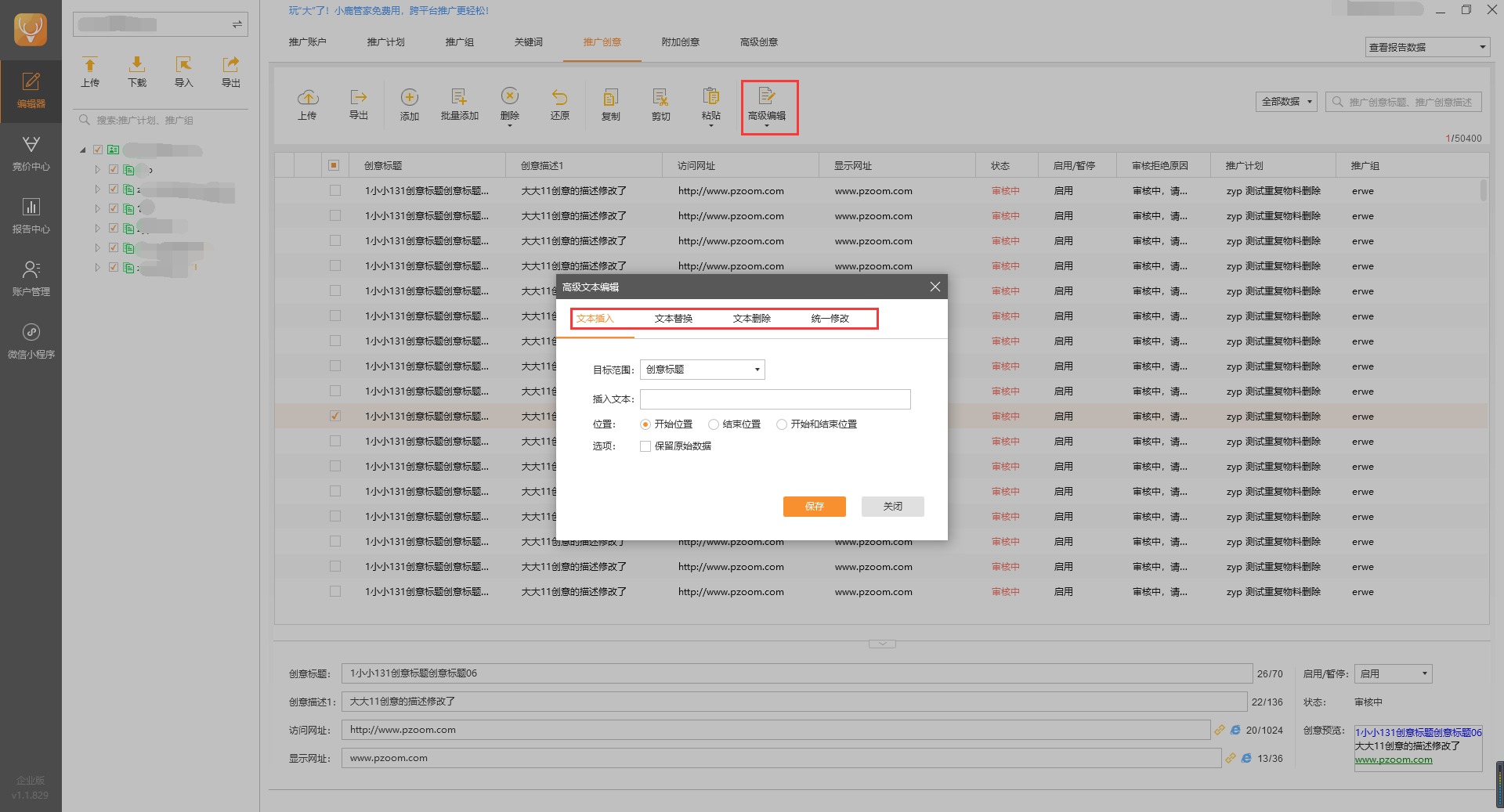This screenshot has height=812, width=1504.
Task: Open the 查看报告数据 dropdown
Action: pos(1427,47)
